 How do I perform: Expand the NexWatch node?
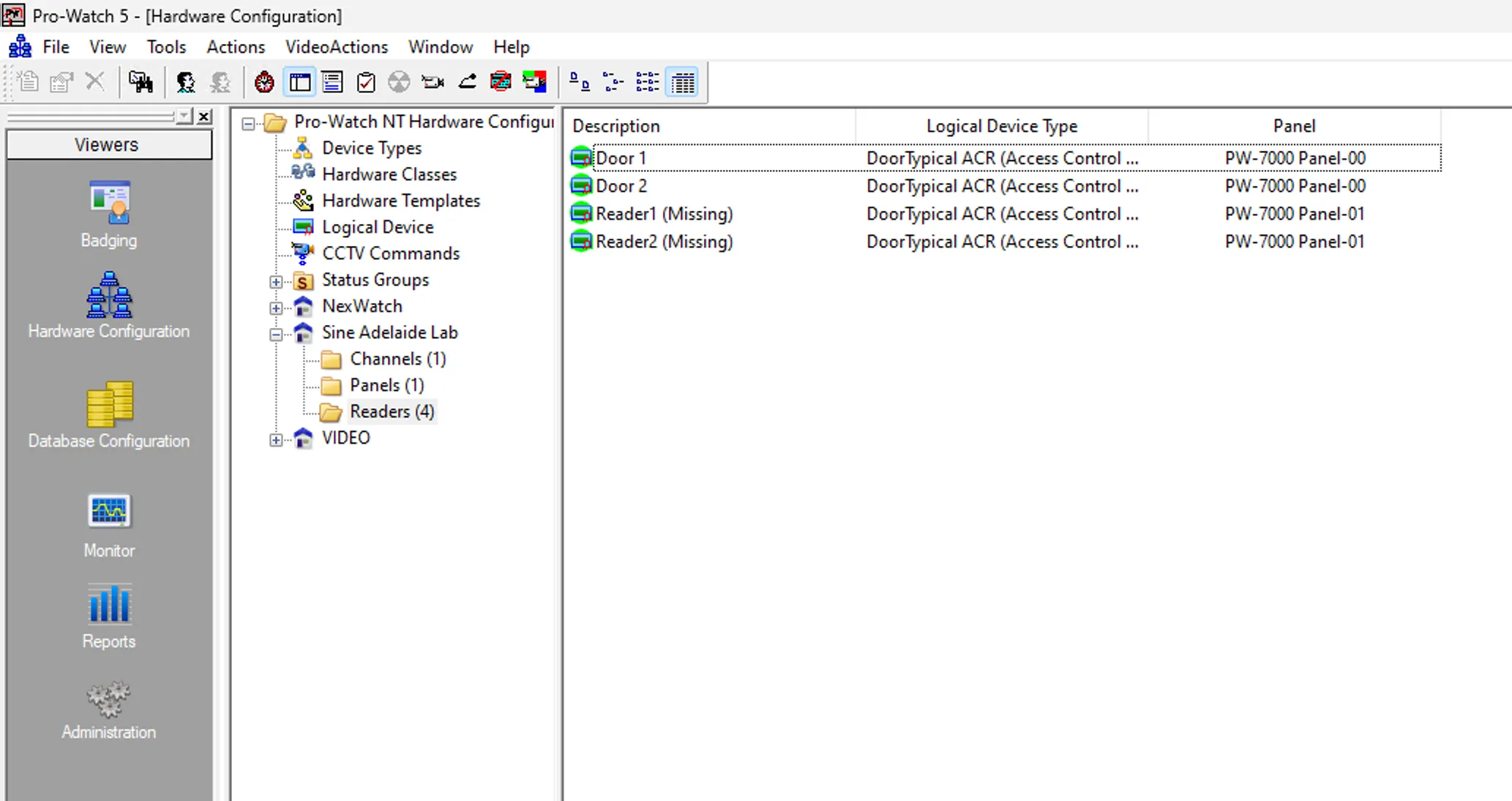point(276,308)
